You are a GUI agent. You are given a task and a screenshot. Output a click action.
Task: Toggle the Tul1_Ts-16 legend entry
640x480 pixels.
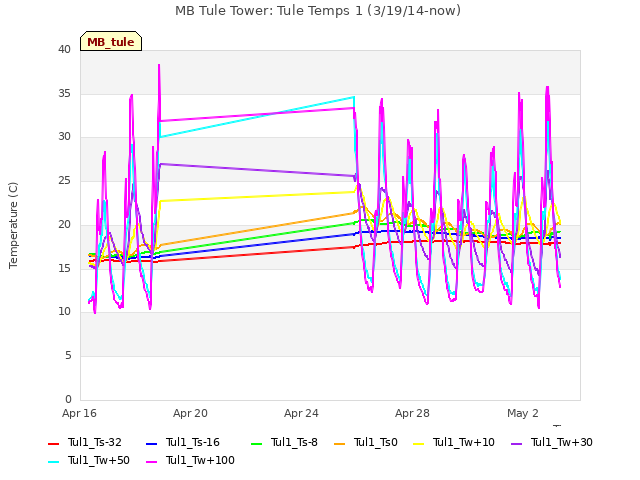click(x=183, y=442)
